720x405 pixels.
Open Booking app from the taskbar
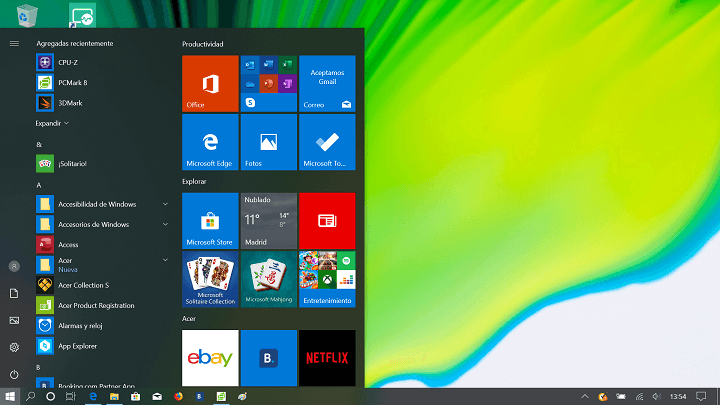click(199, 396)
